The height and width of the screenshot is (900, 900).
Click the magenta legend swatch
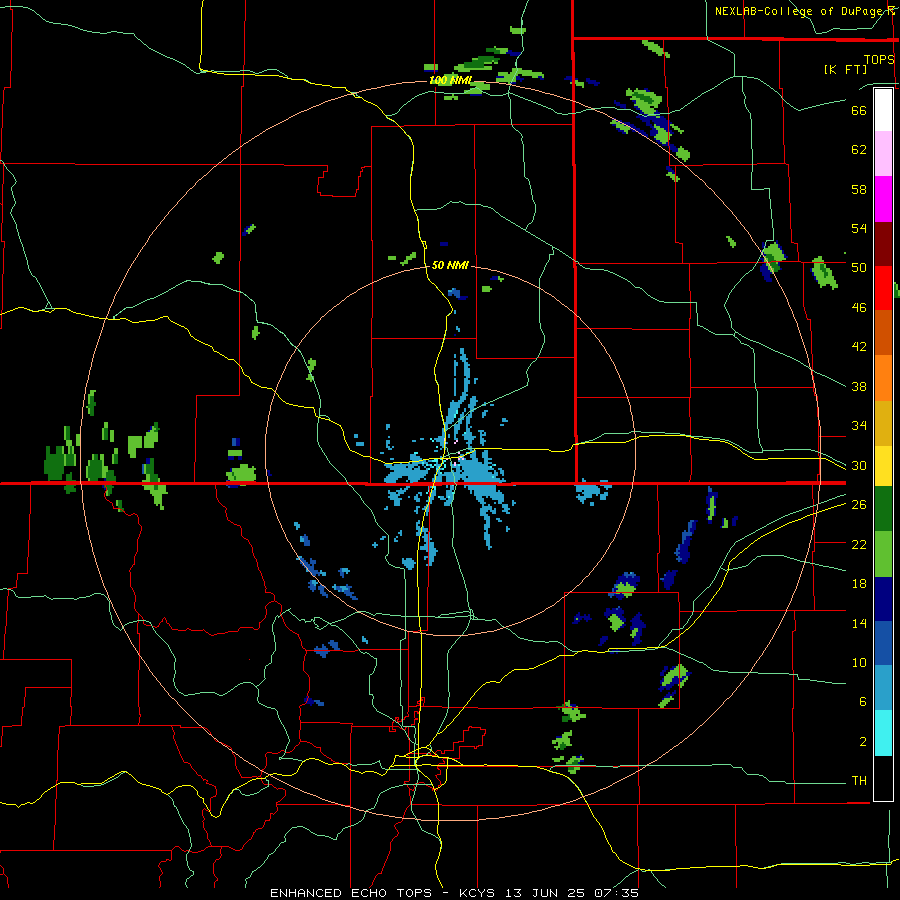883,199
